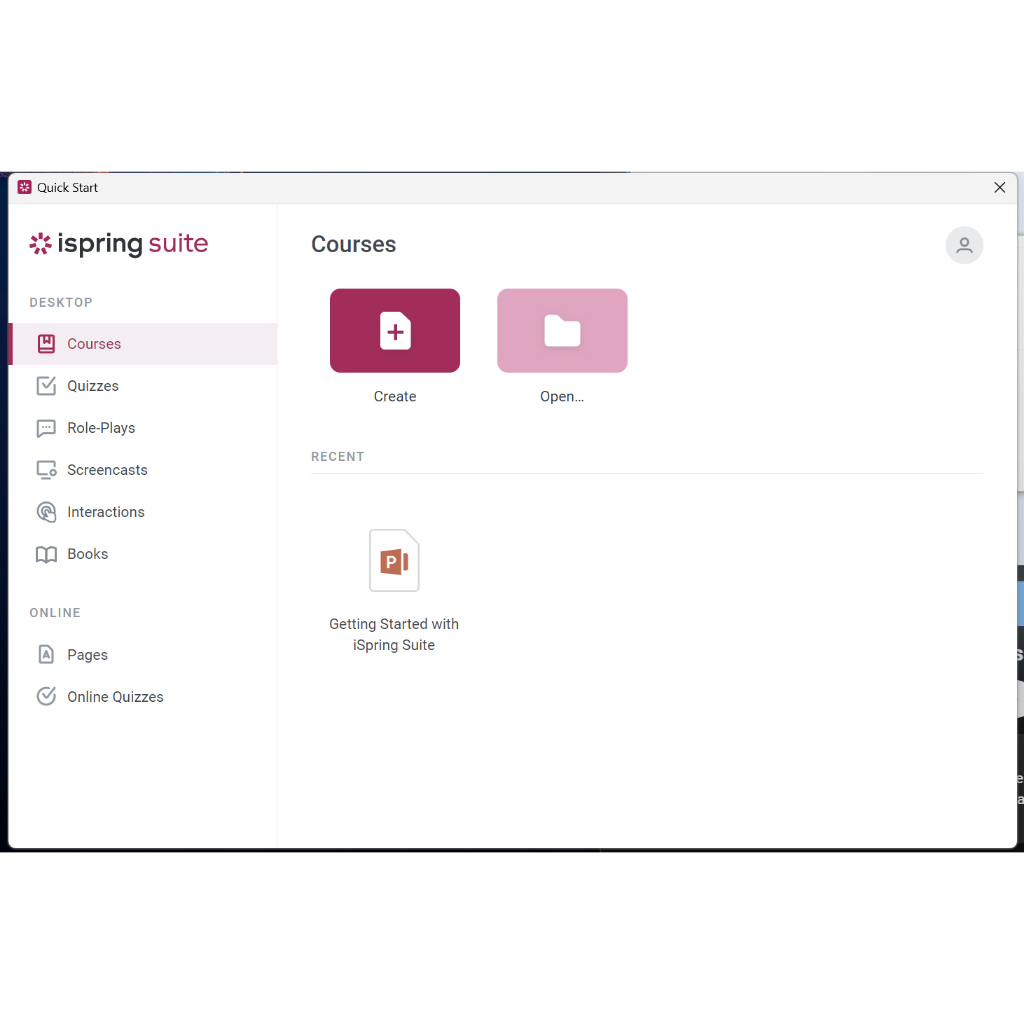Close the Quick Start window
This screenshot has height=1024, width=1024.
999,187
